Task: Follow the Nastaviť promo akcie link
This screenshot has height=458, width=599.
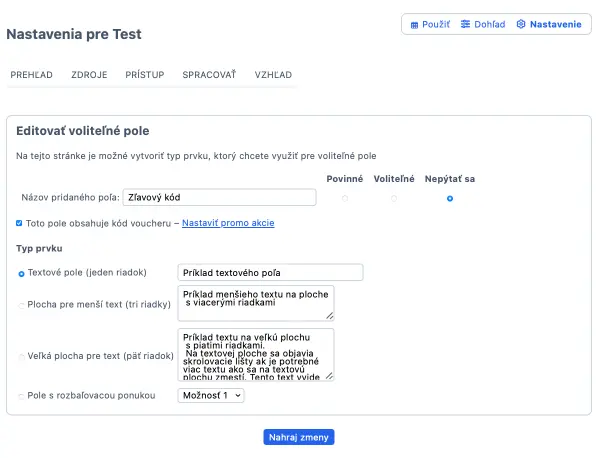Action: [x=228, y=223]
